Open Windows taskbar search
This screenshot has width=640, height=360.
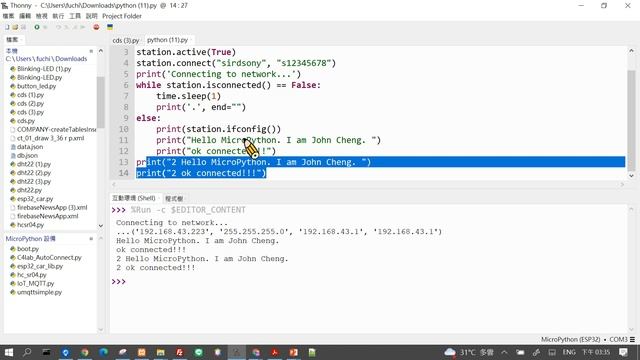coord(27,352)
